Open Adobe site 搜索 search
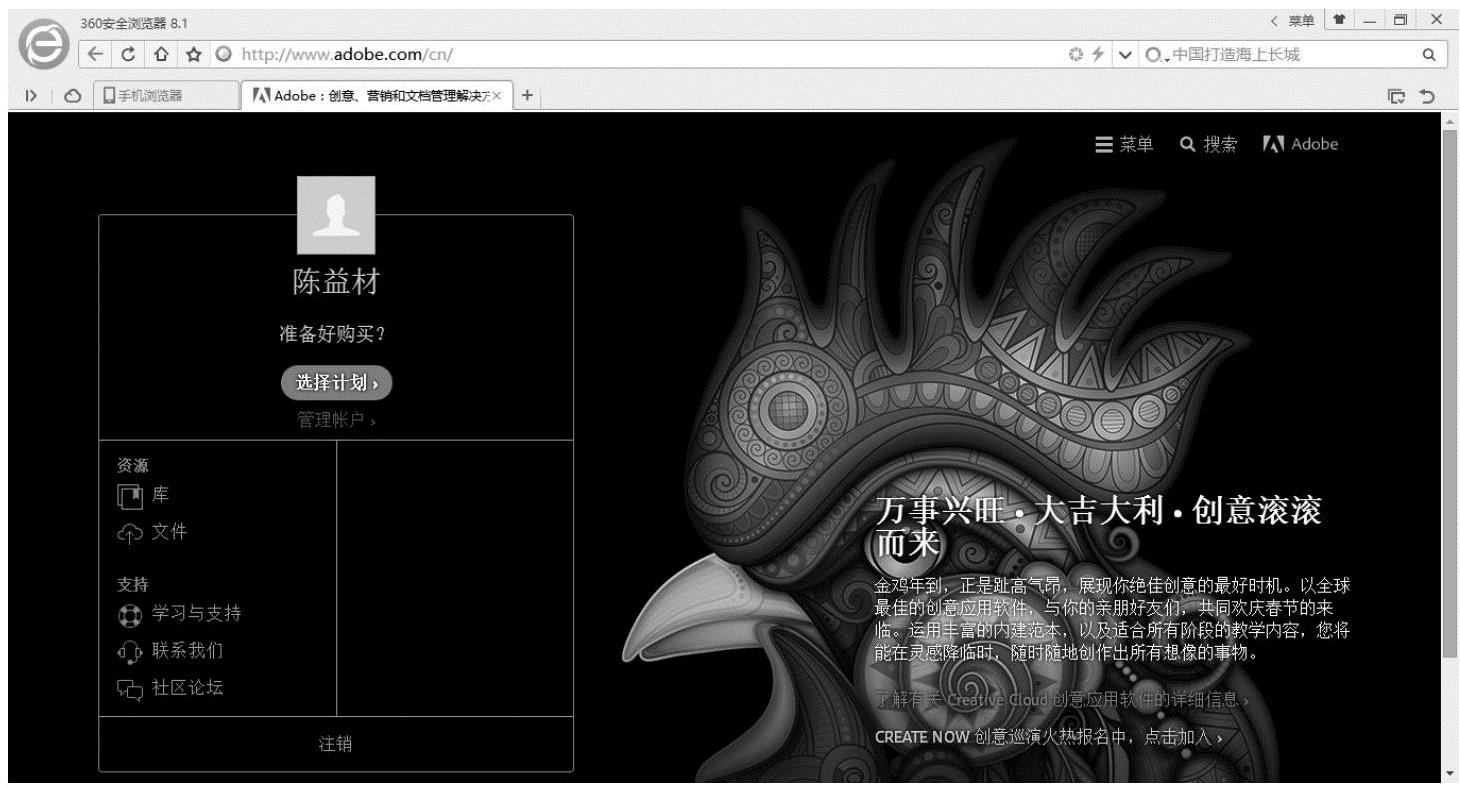This screenshot has height=786, width=1460. pos(1208,144)
